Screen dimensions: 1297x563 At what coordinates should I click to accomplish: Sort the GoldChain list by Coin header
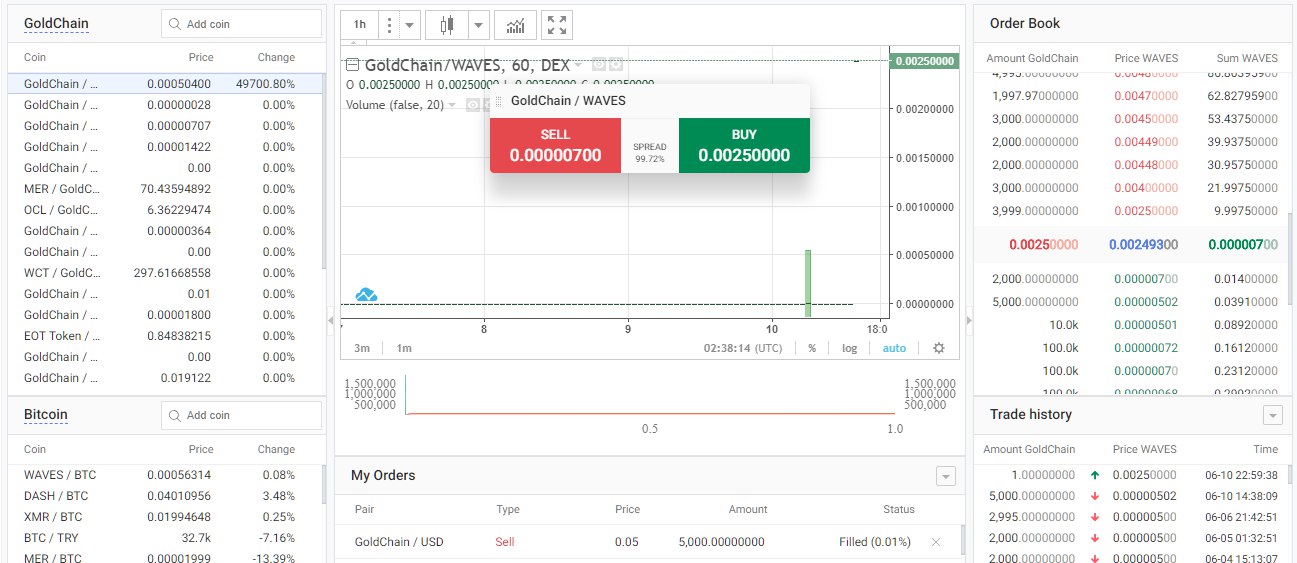(x=35, y=58)
